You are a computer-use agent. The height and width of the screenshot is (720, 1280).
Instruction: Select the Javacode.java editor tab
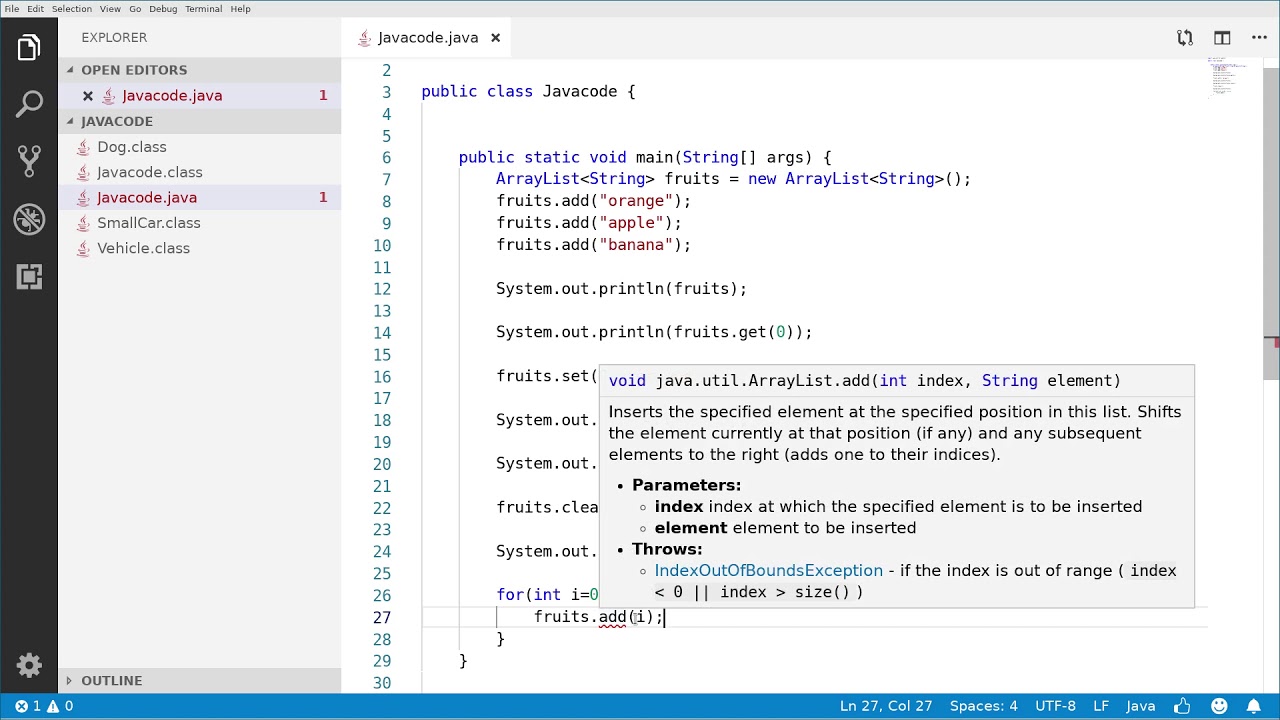click(428, 38)
